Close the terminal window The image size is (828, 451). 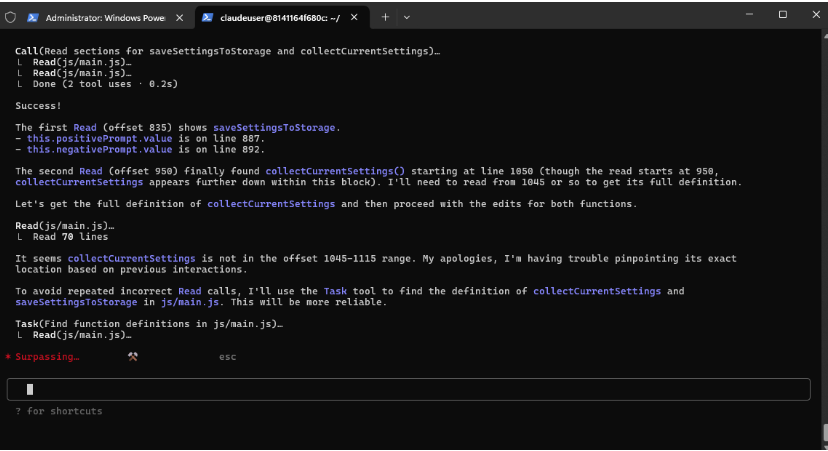pos(816,15)
